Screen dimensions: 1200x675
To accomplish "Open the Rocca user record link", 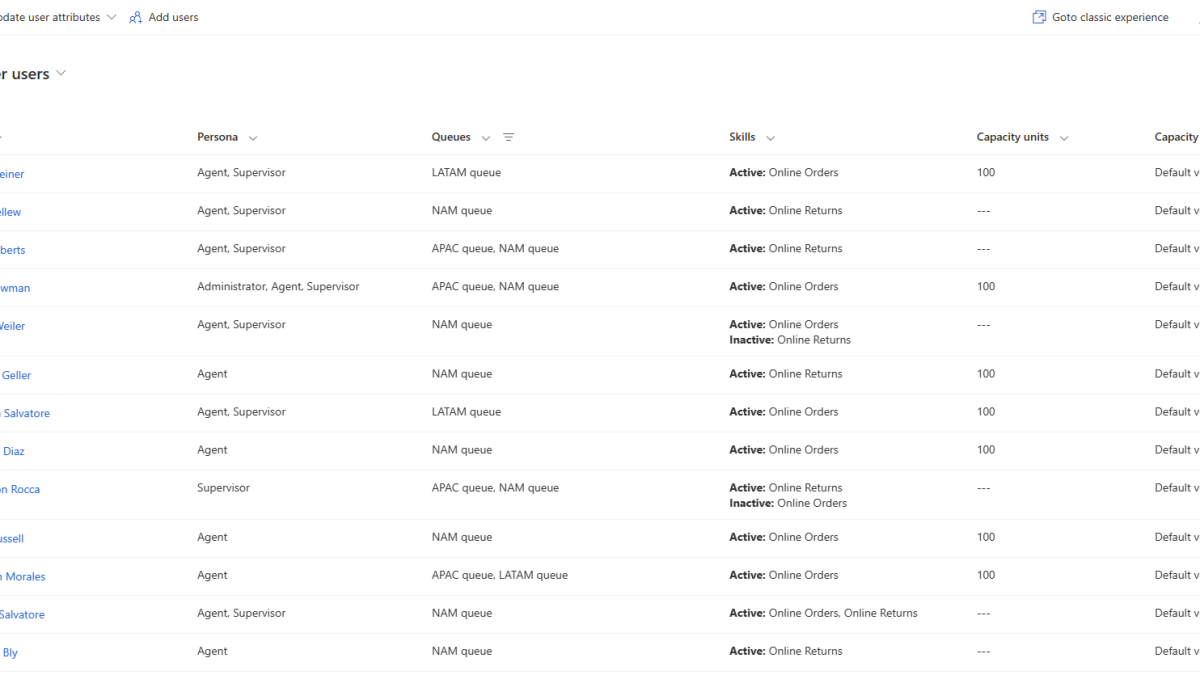I will (x=20, y=489).
